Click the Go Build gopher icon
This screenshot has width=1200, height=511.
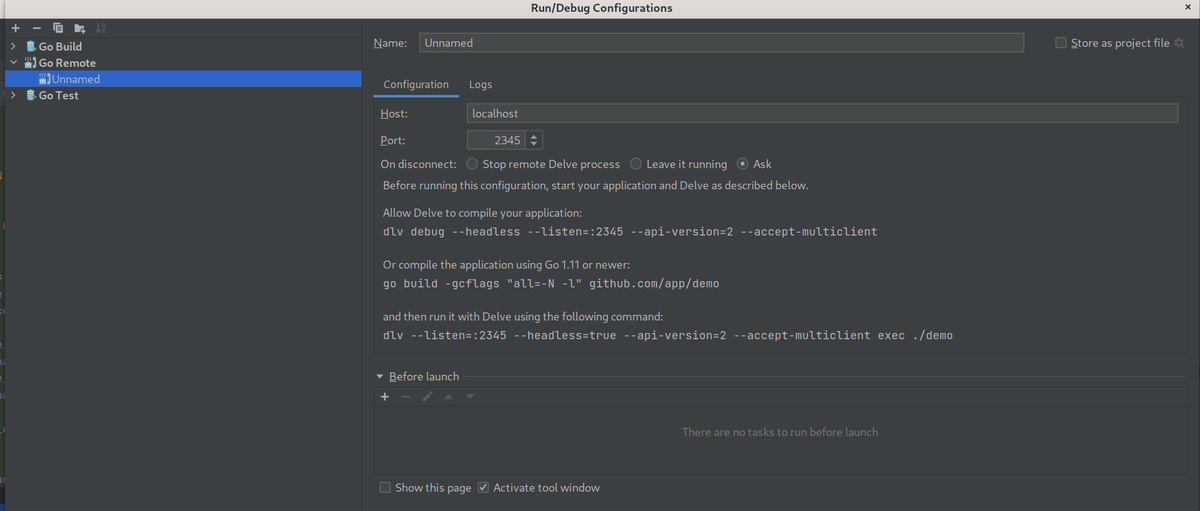(31, 46)
